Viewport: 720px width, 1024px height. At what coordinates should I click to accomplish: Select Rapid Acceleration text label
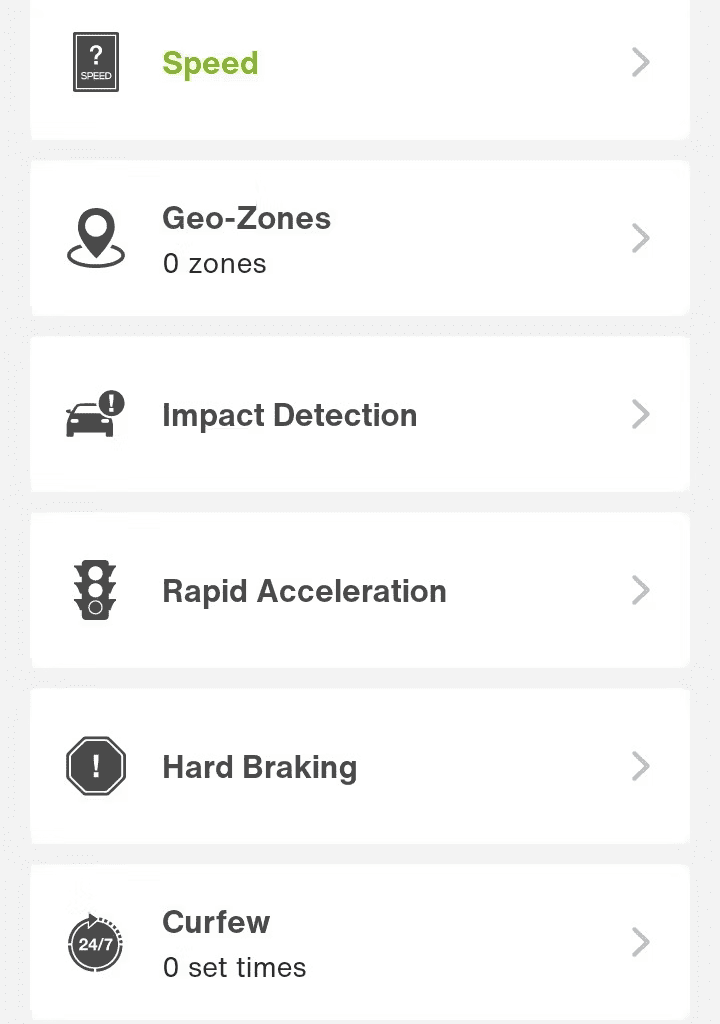tap(304, 592)
